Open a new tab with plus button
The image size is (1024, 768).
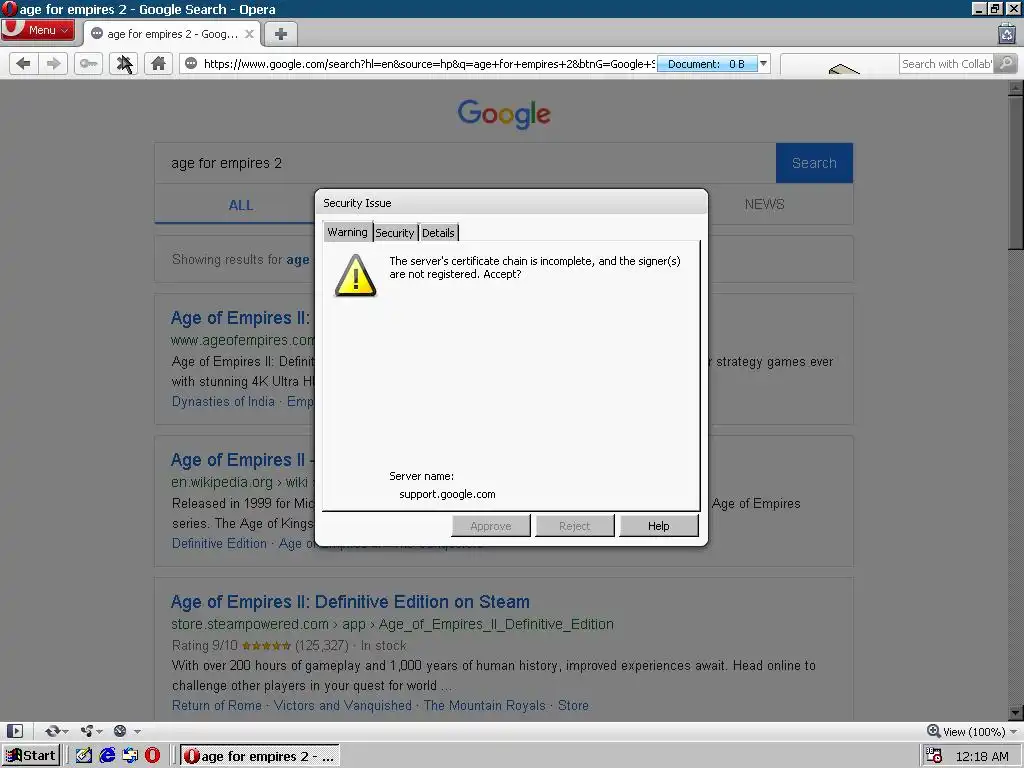tap(281, 34)
